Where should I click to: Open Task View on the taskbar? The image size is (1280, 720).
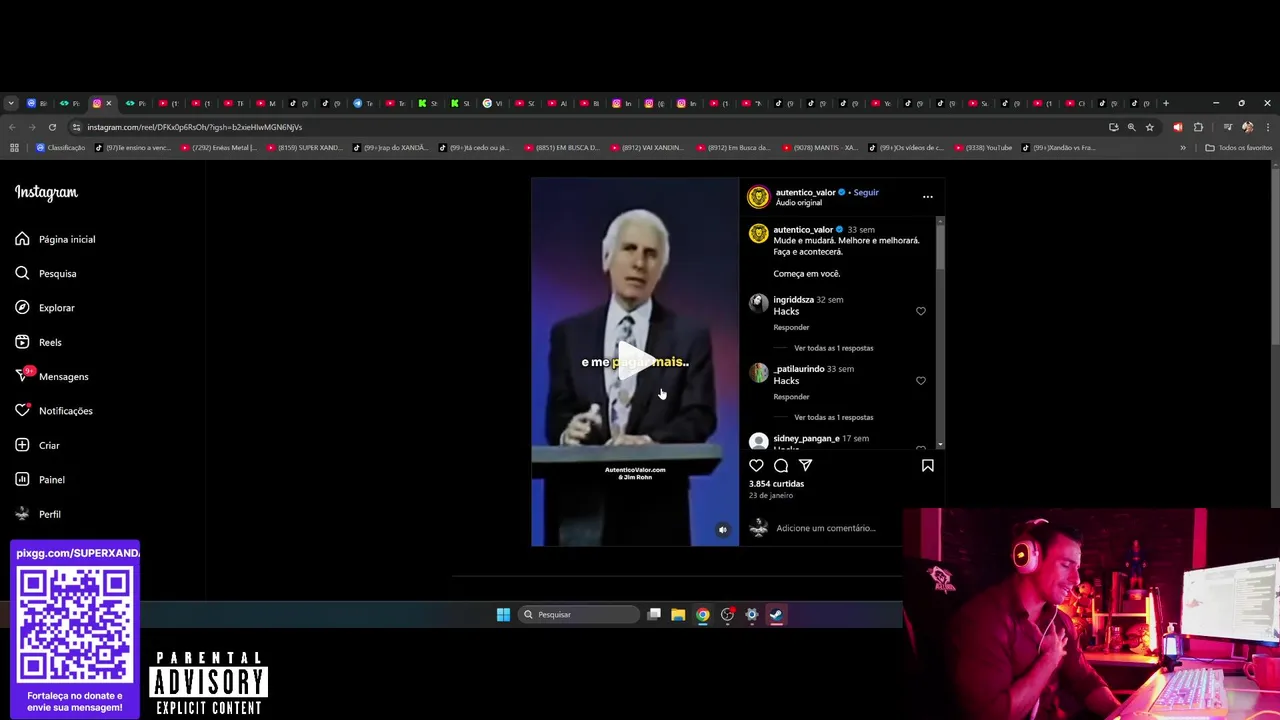[654, 615]
